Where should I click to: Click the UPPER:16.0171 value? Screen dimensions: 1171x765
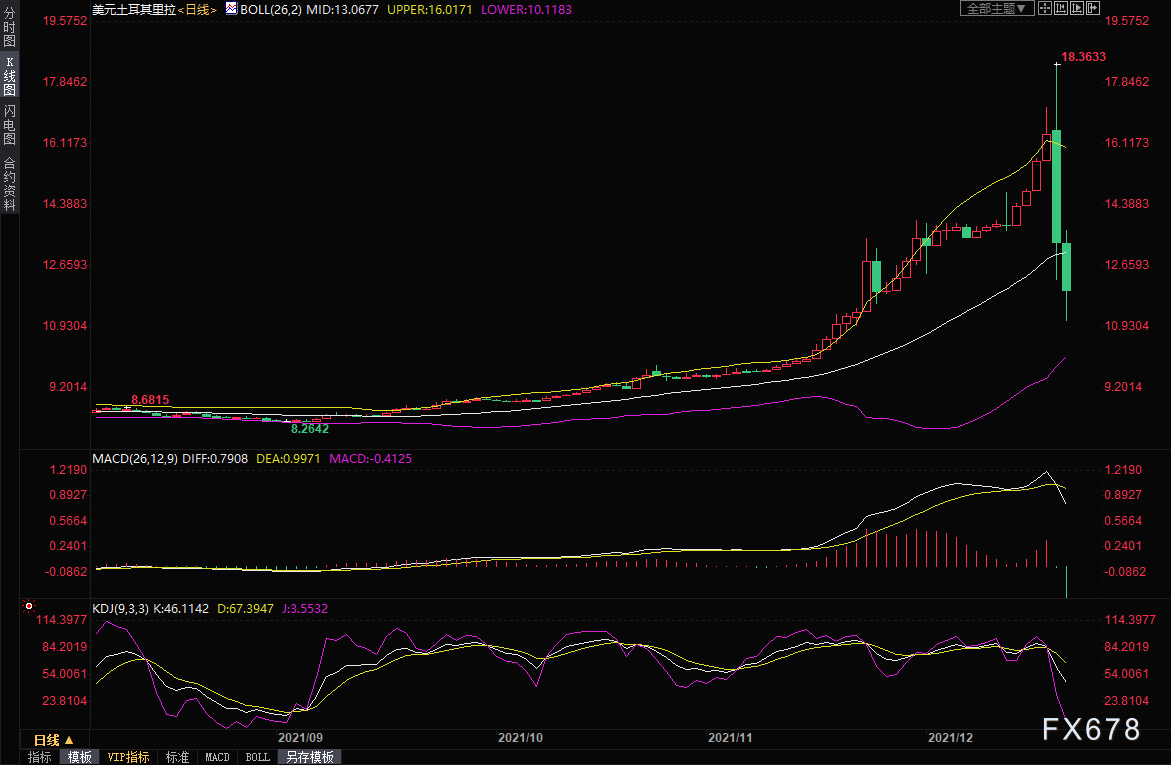[429, 10]
